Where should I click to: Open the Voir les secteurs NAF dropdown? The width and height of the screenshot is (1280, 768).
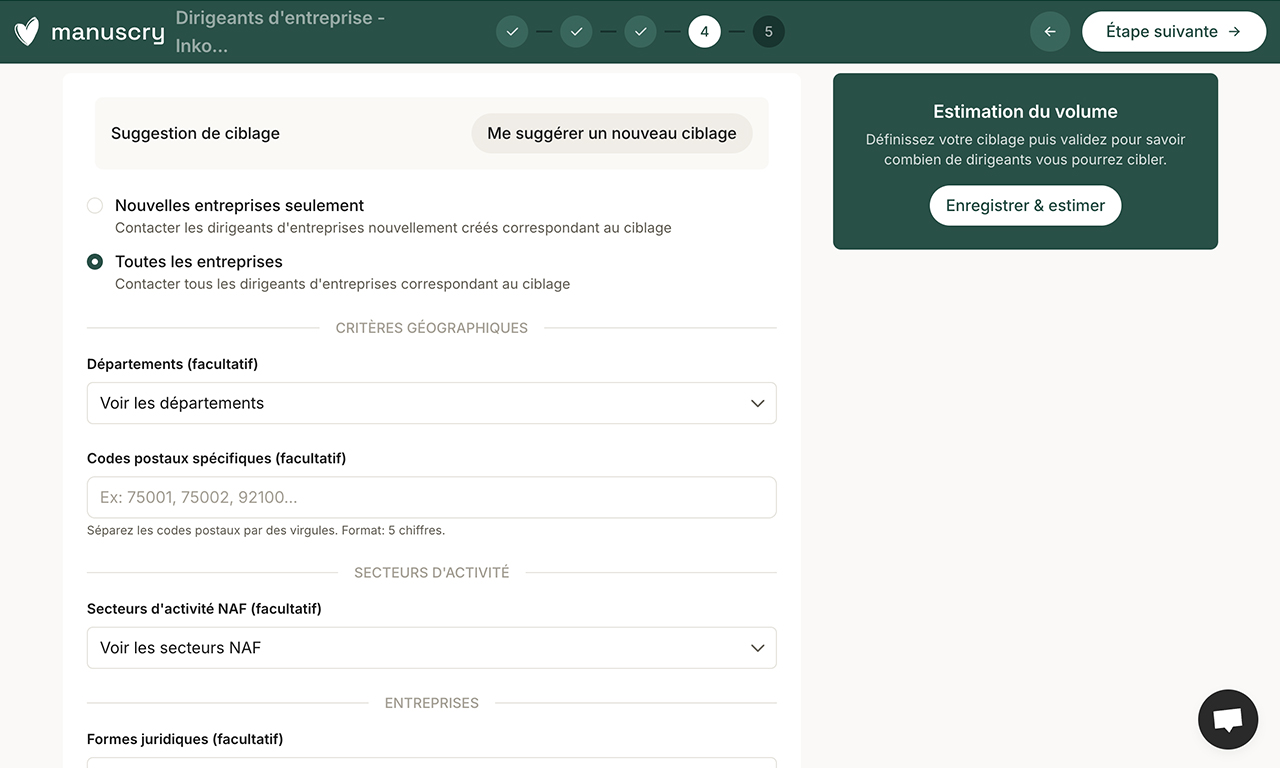click(x=431, y=648)
